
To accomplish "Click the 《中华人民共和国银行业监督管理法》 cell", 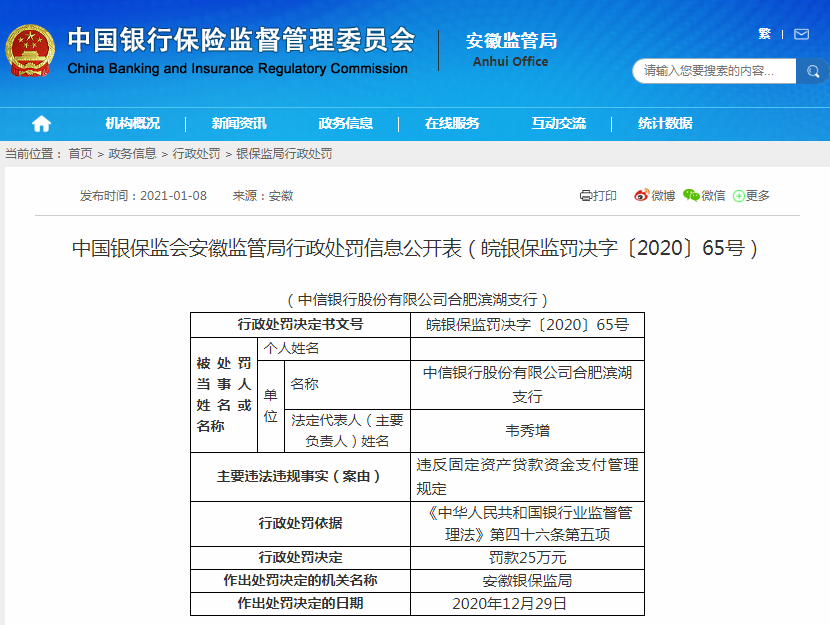I will (527, 524).
